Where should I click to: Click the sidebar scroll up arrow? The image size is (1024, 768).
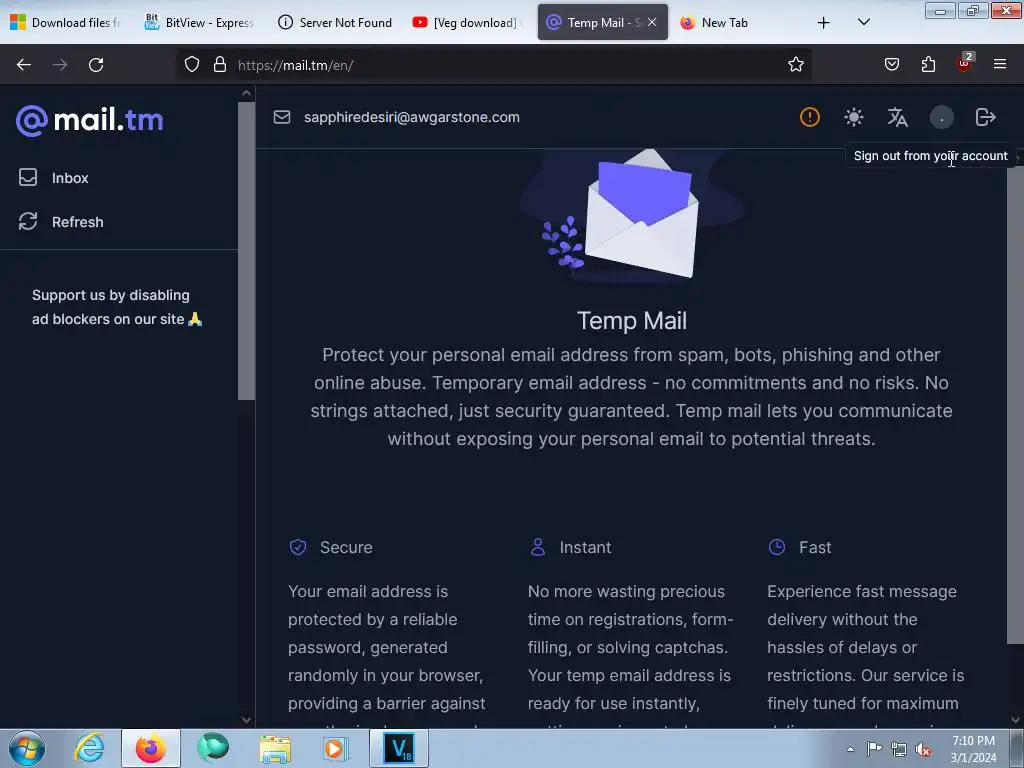click(246, 93)
